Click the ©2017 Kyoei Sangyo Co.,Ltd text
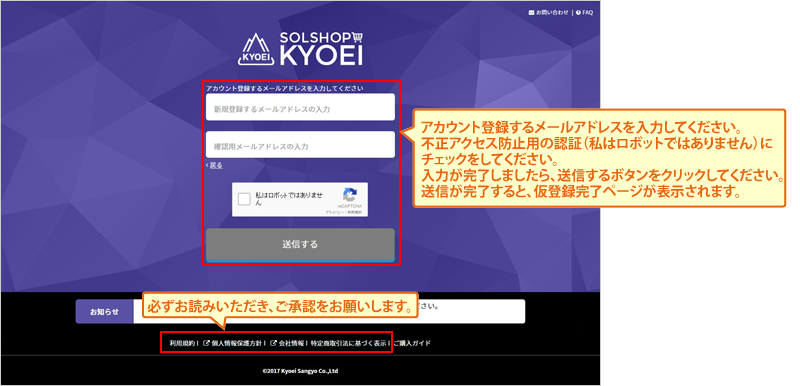Image resolution: width=800 pixels, height=386 pixels. pyautogui.click(x=300, y=371)
